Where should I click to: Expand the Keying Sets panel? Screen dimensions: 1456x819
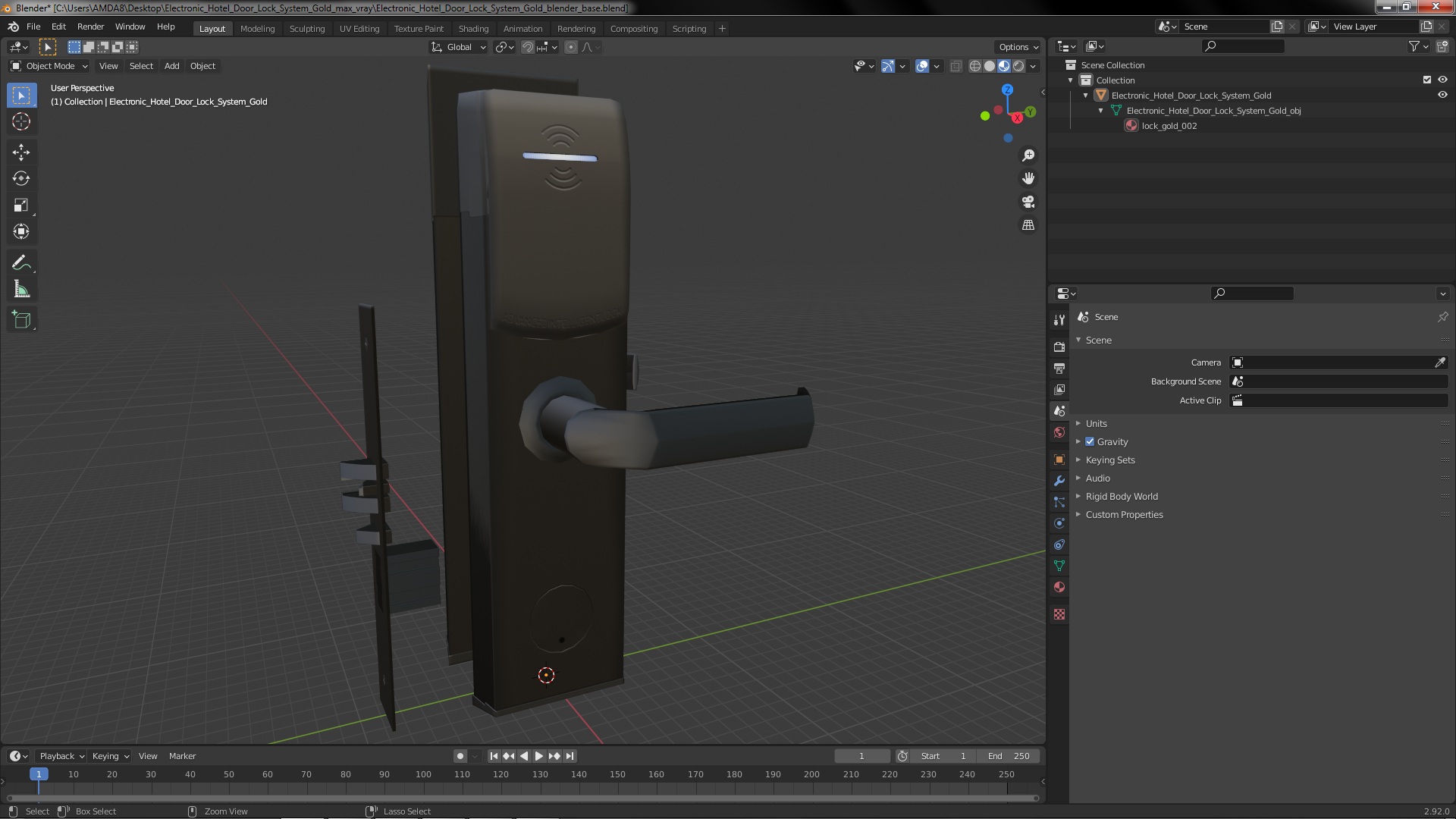(1110, 460)
